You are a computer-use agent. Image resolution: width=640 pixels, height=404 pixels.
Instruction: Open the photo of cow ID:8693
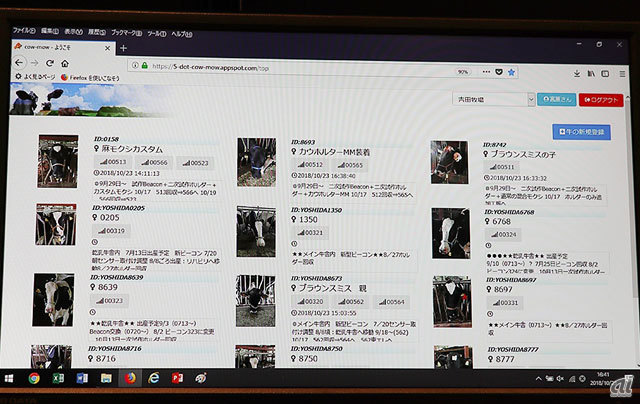256,162
